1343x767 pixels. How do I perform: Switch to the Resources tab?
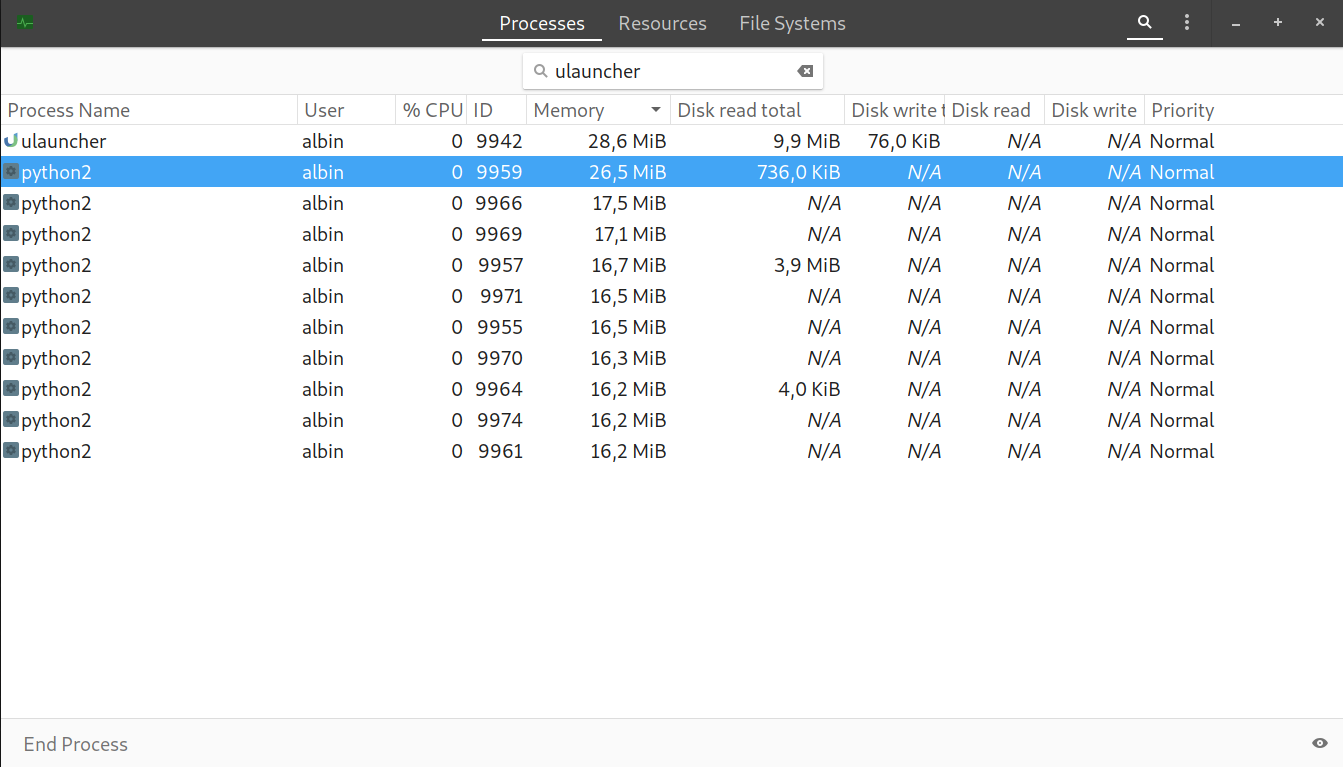click(662, 23)
